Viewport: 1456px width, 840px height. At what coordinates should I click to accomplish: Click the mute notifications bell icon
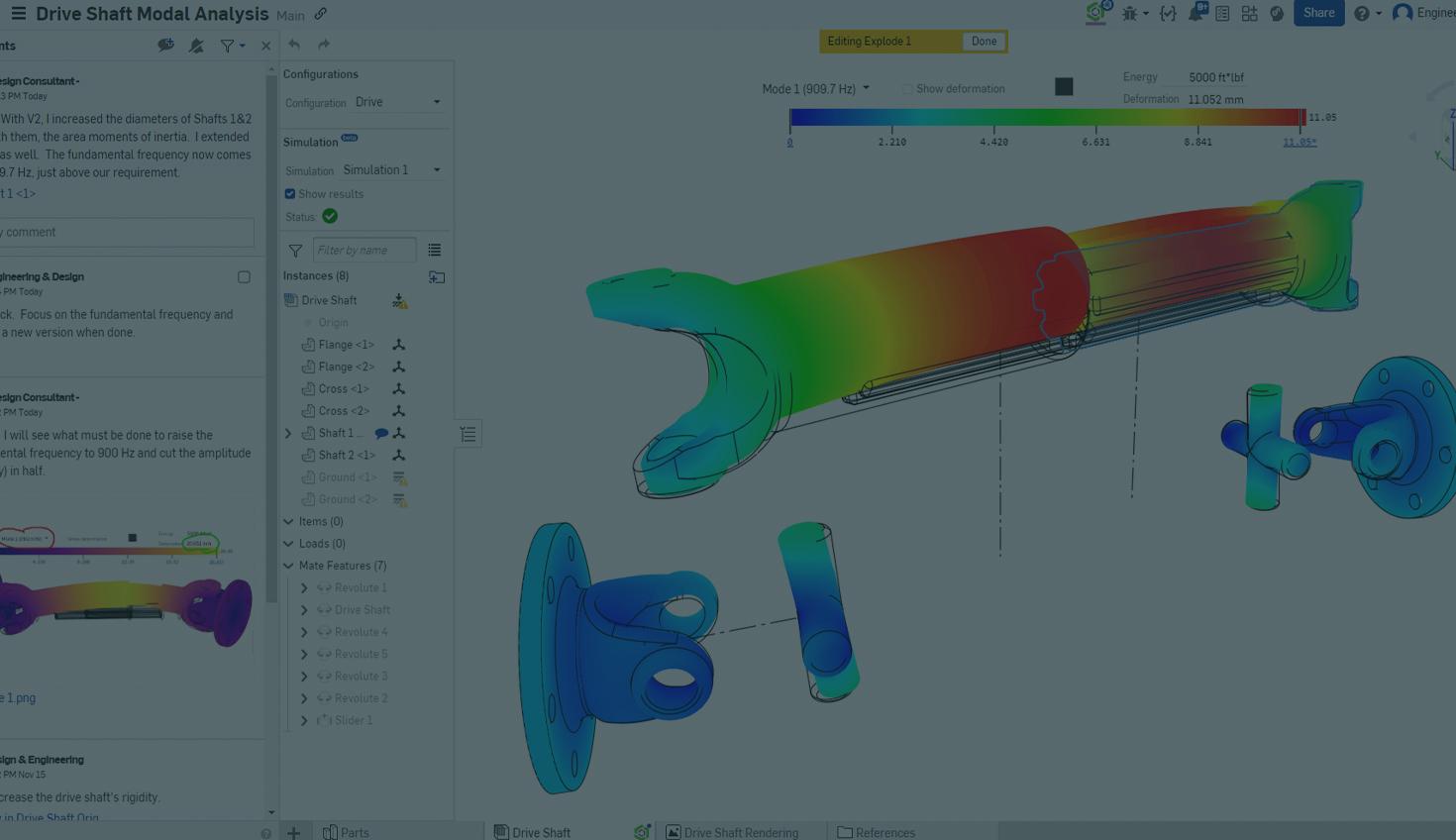pos(196,46)
